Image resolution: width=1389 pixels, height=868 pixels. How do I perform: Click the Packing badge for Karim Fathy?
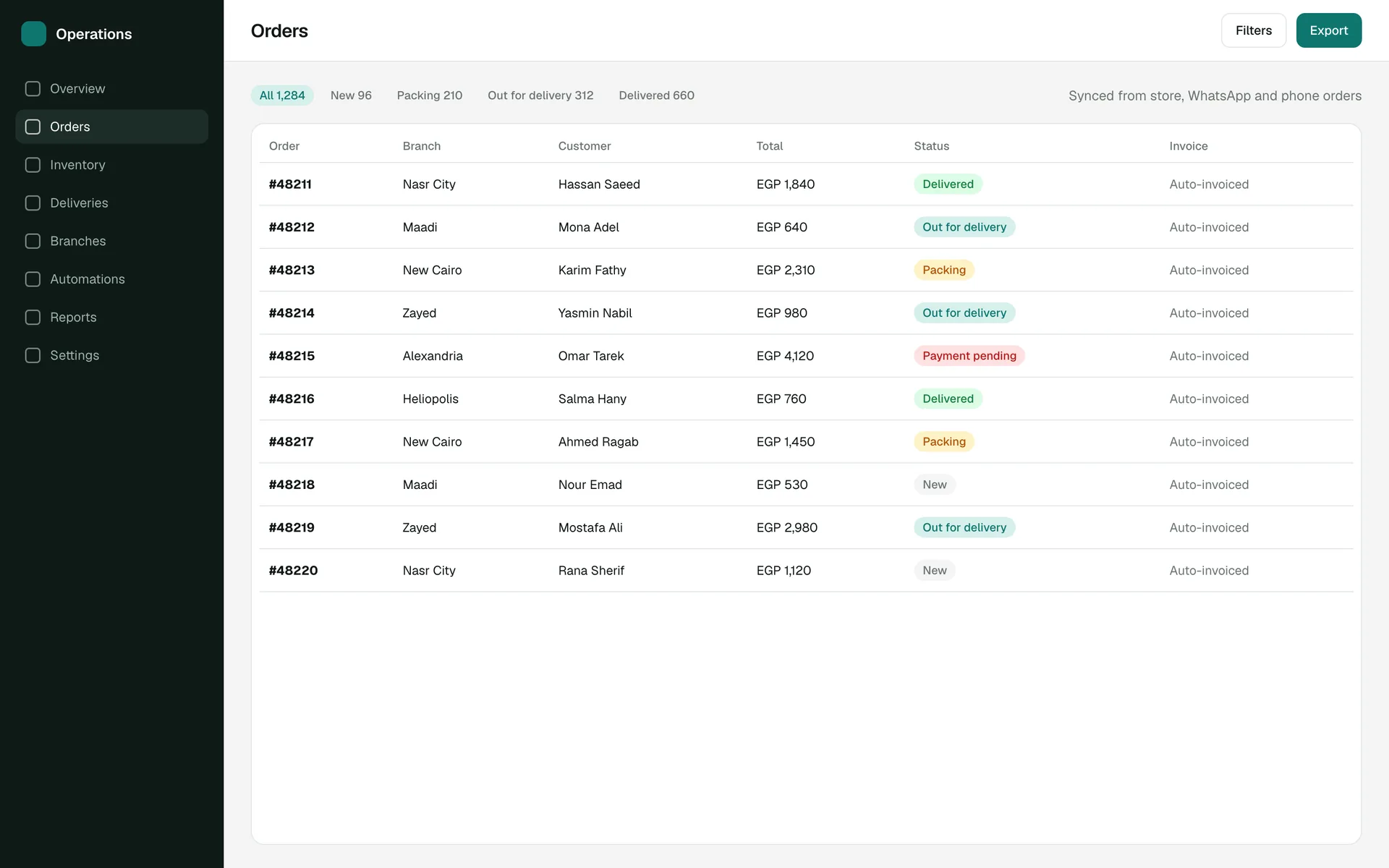tap(943, 270)
